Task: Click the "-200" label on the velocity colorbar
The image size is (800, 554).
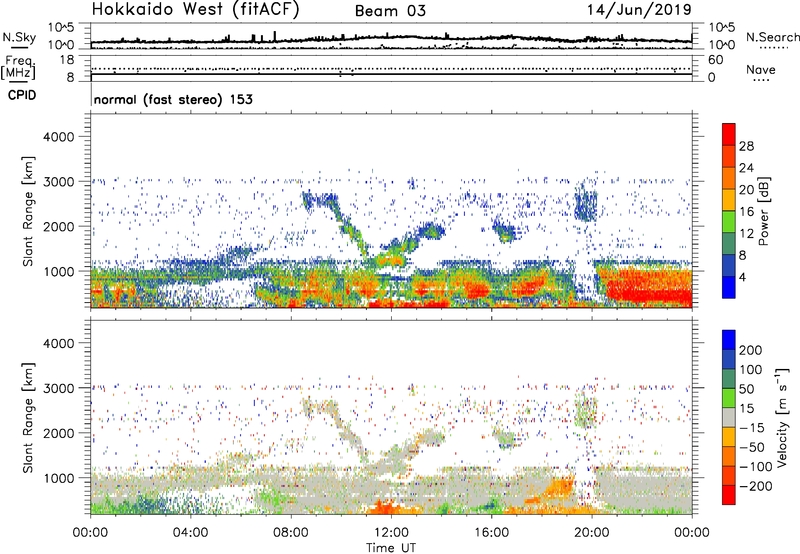Action: [755, 486]
